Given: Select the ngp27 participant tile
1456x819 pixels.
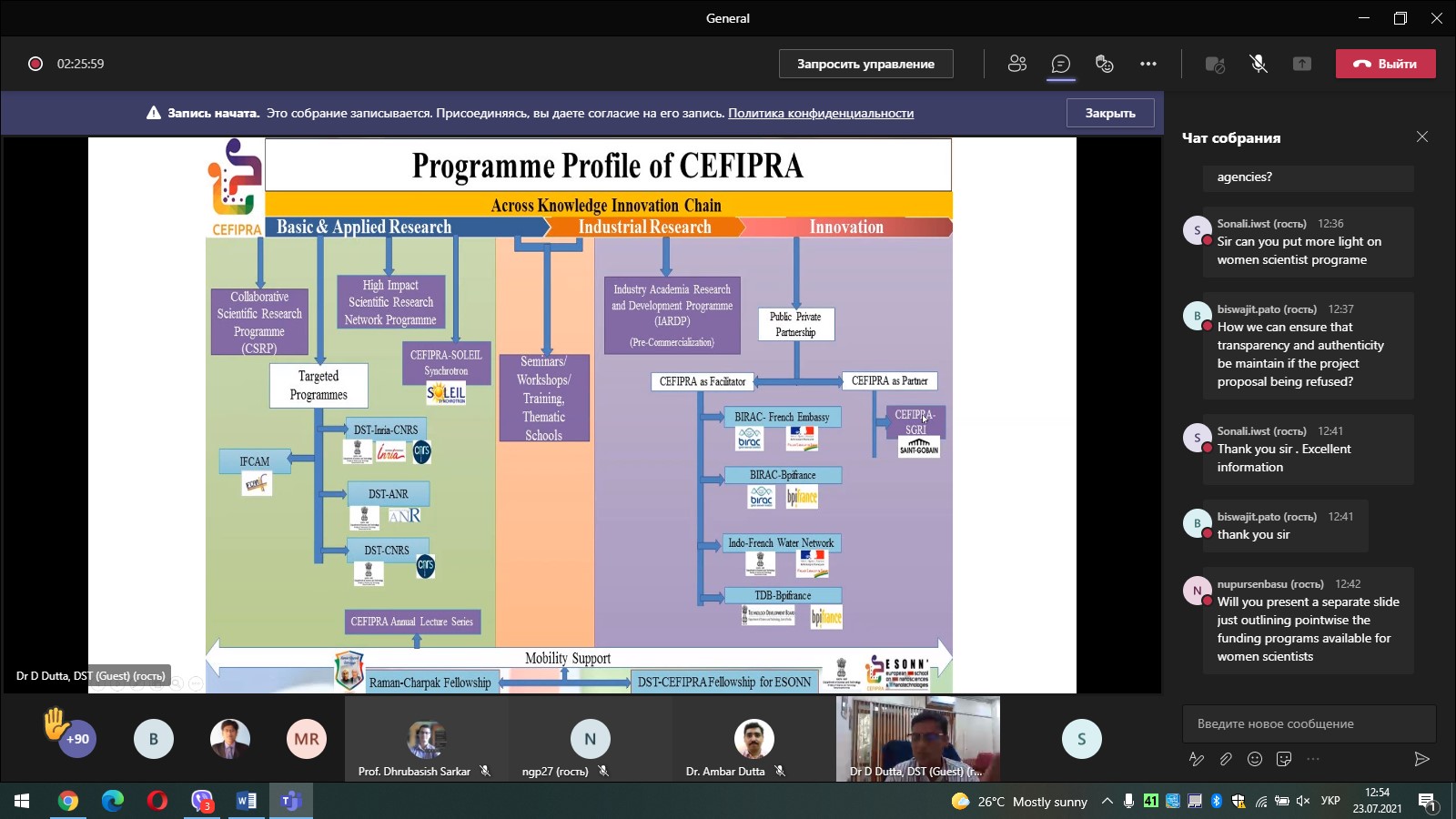Looking at the screenshot, I should pos(590,739).
